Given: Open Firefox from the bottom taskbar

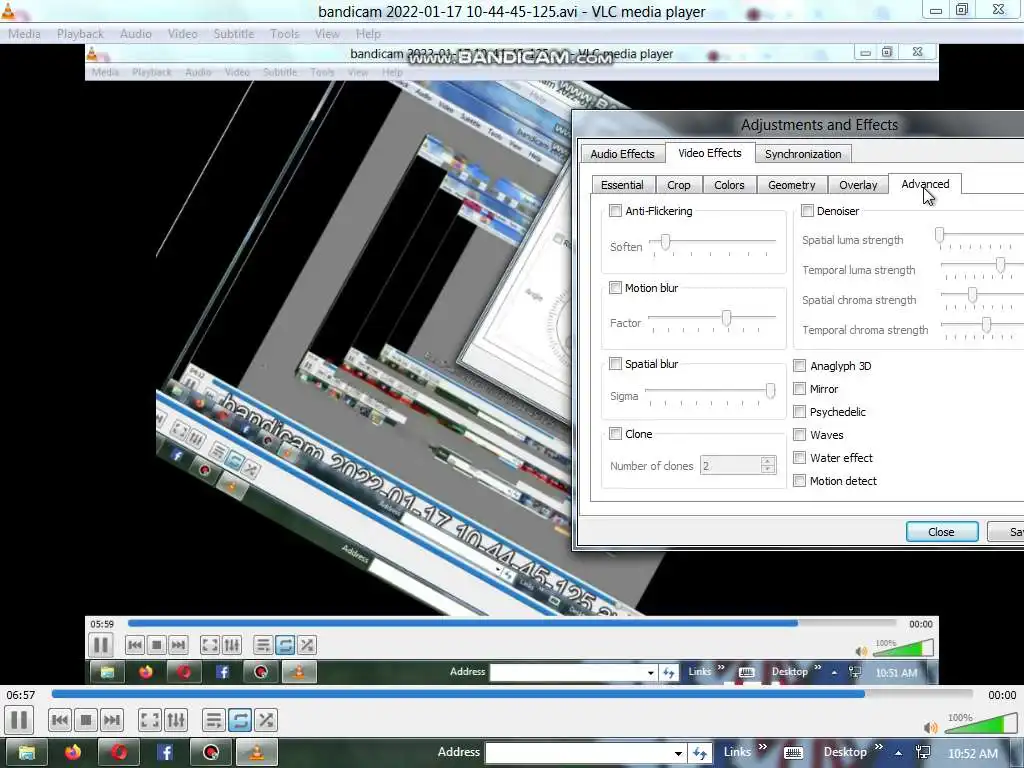Looking at the screenshot, I should click(72, 752).
